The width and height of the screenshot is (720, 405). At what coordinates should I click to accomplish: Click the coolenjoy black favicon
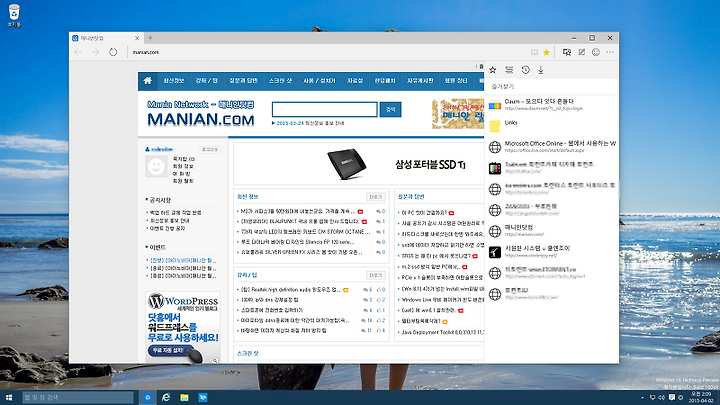(x=495, y=252)
